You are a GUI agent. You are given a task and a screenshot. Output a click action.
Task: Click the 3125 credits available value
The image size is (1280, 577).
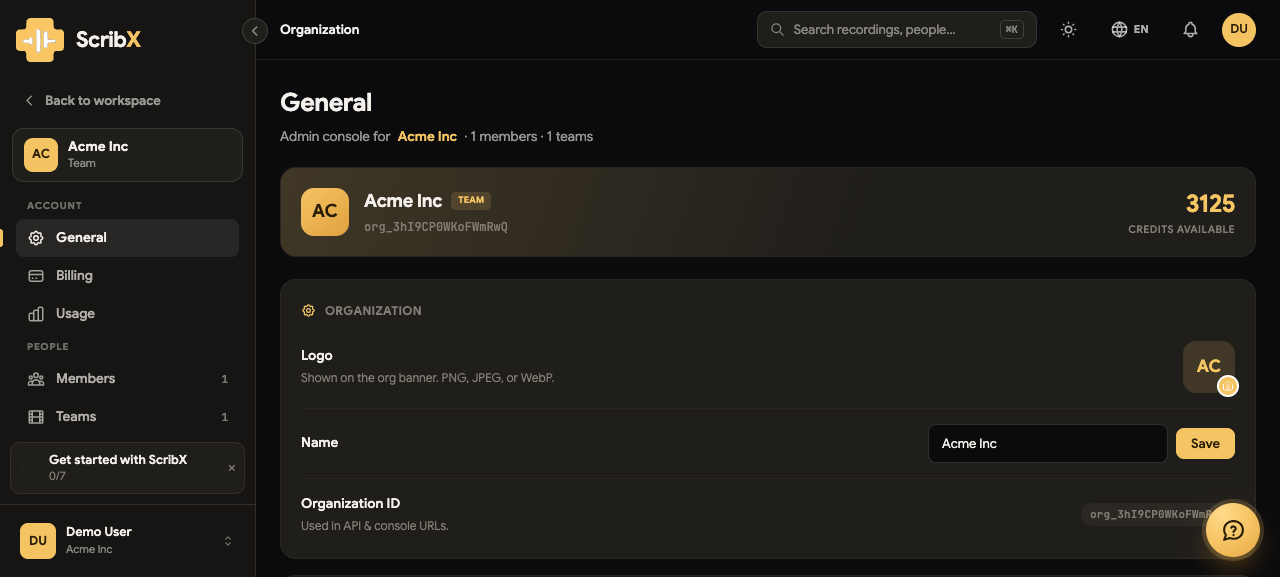[x=1210, y=204]
